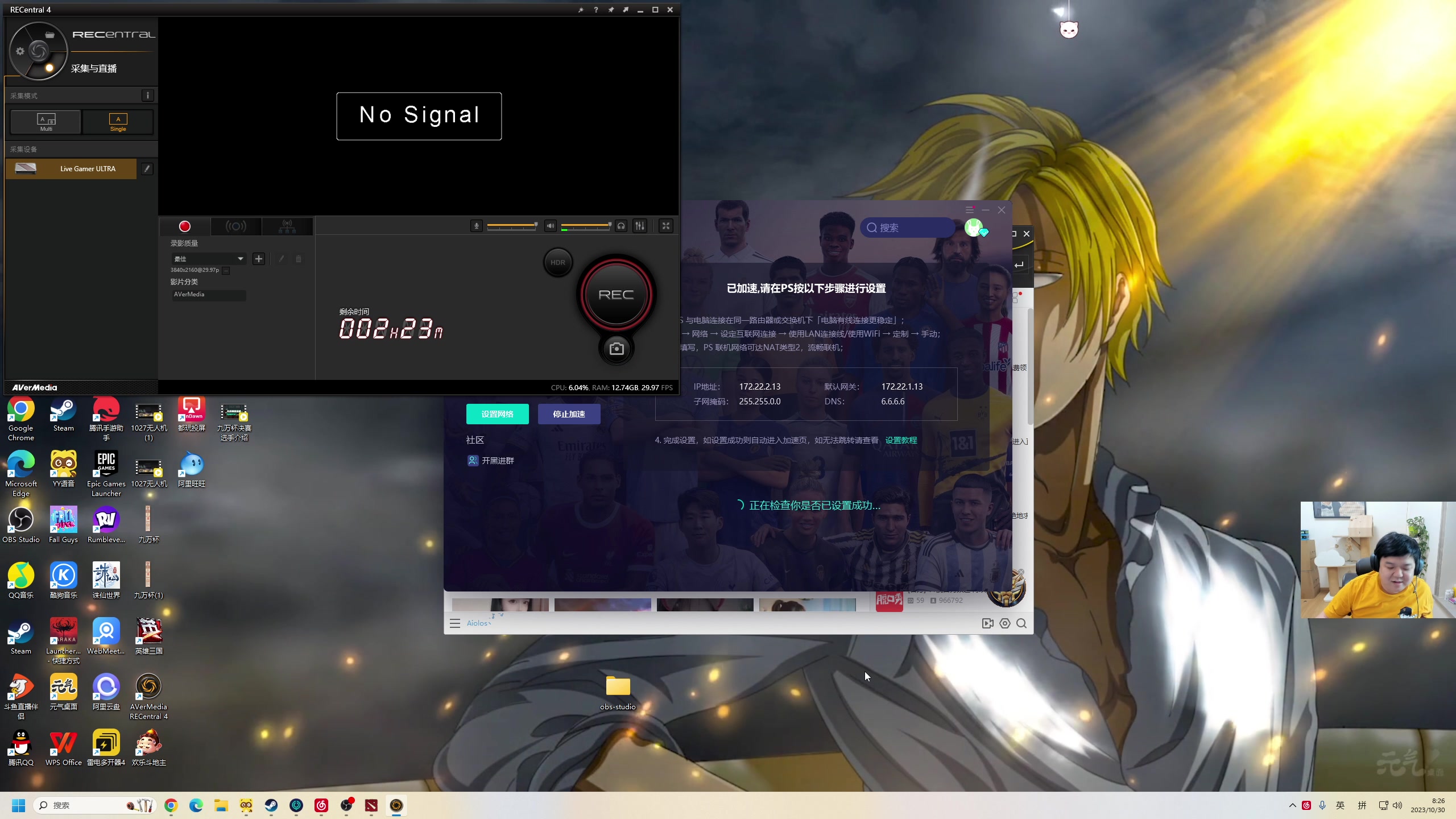This screenshot has height=819, width=1456.
Task: Enter fullscreen preview mode
Action: 666,226
